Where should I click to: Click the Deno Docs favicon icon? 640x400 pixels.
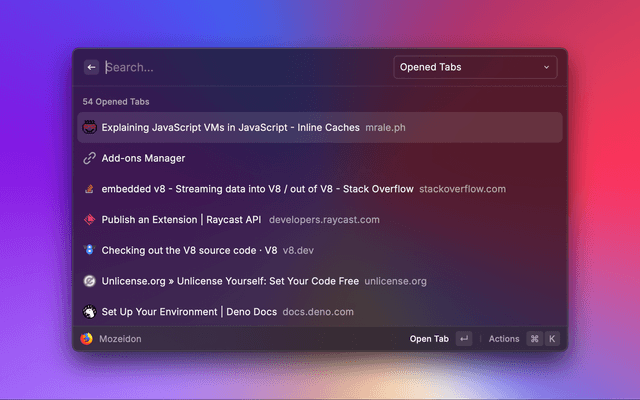point(89,311)
